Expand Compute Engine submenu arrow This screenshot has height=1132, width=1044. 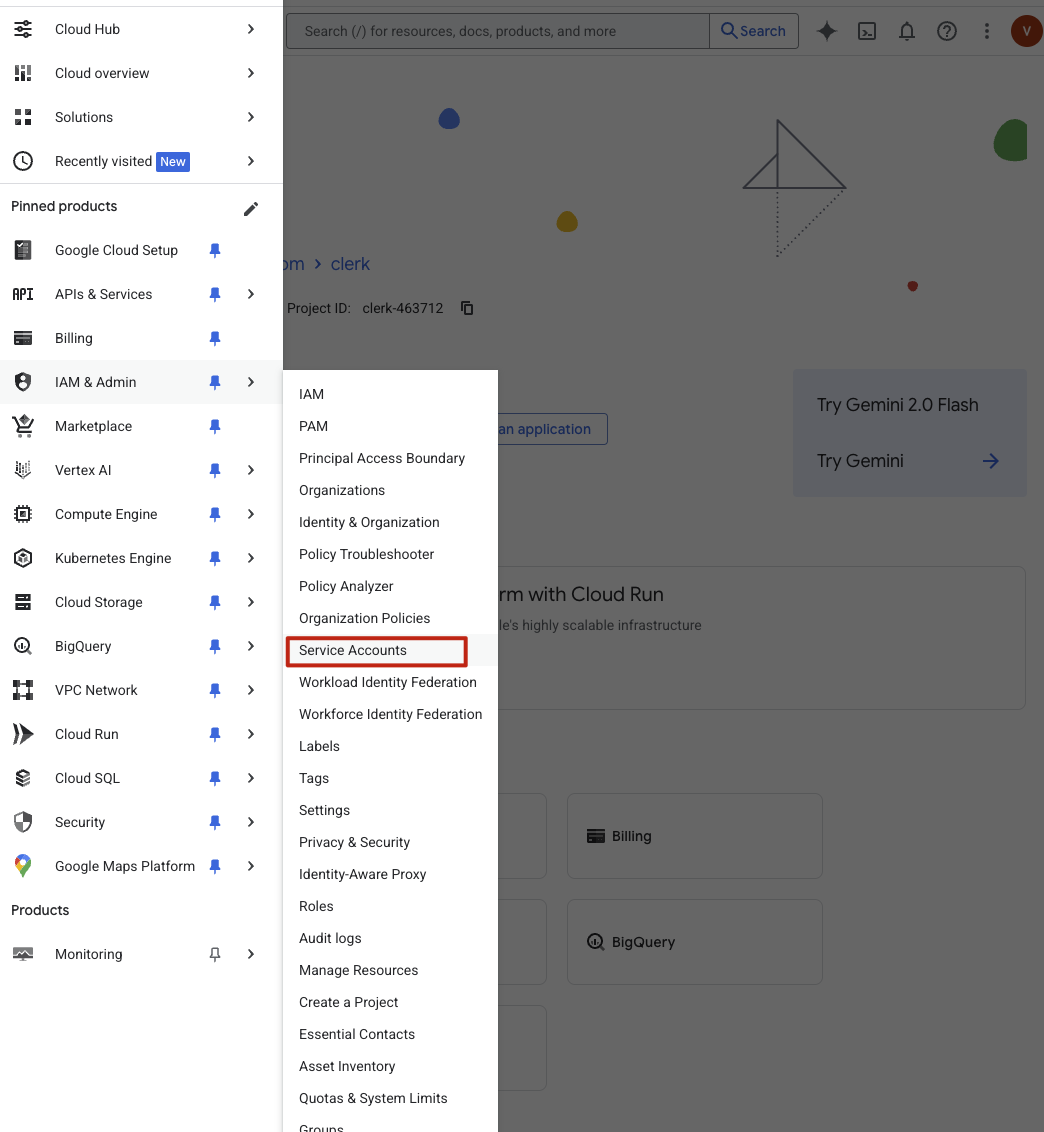click(251, 514)
